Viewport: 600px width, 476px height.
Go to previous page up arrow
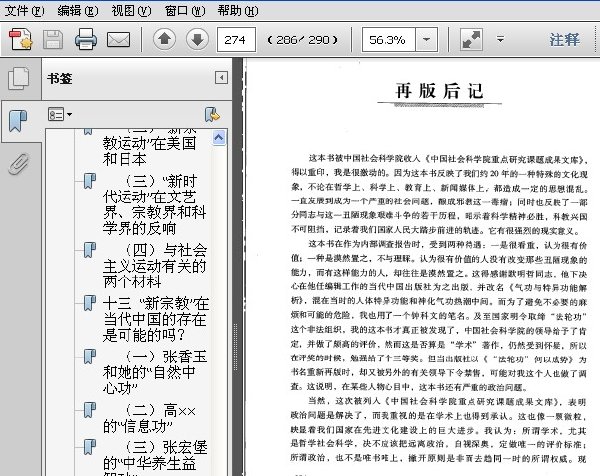165,39
